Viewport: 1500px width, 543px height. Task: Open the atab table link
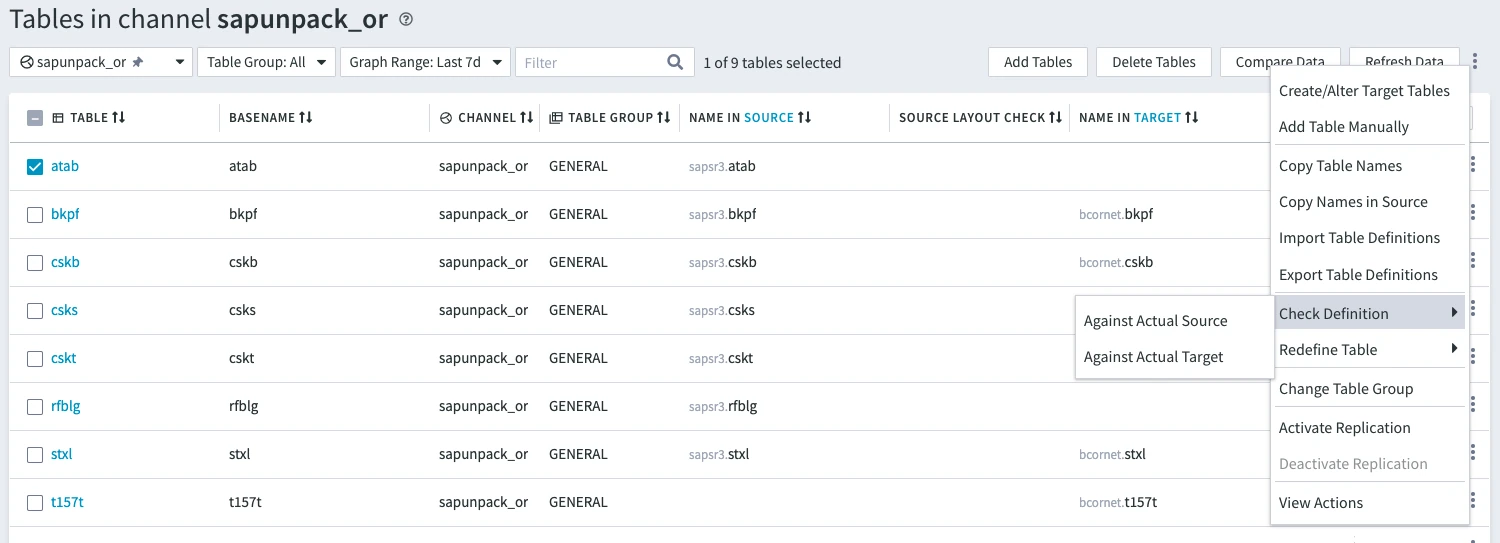pos(65,166)
